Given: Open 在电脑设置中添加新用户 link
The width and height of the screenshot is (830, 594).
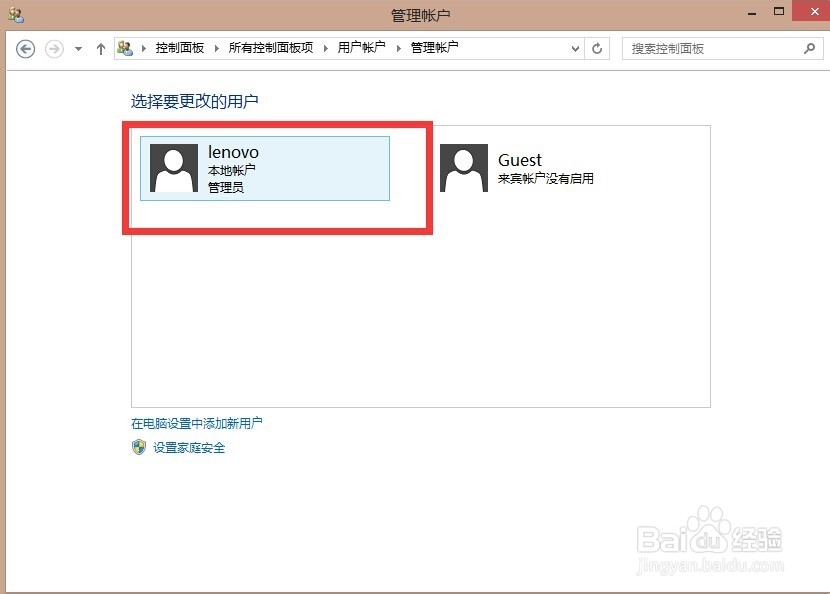Looking at the screenshot, I should [x=196, y=424].
